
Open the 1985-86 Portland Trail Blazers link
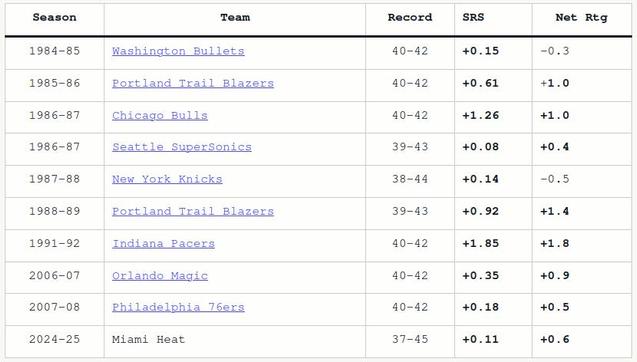pyautogui.click(x=193, y=83)
